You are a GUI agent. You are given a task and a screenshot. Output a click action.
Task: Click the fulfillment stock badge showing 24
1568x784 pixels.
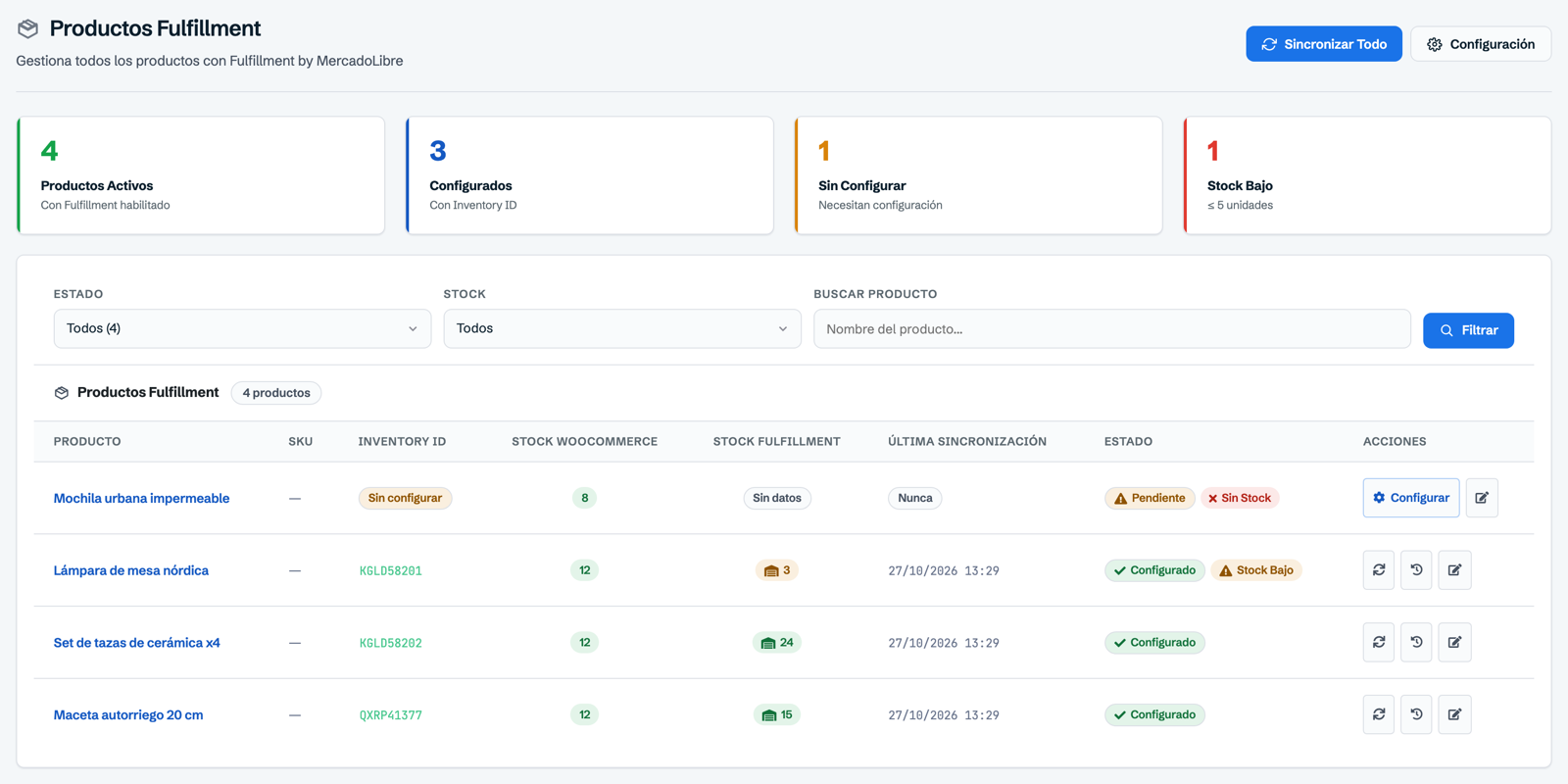click(x=777, y=643)
